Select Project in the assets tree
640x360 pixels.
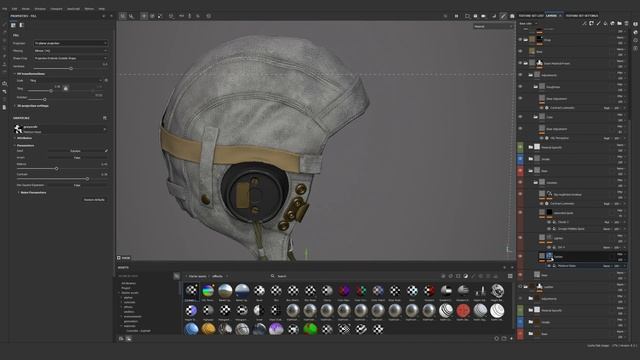coord(126,288)
